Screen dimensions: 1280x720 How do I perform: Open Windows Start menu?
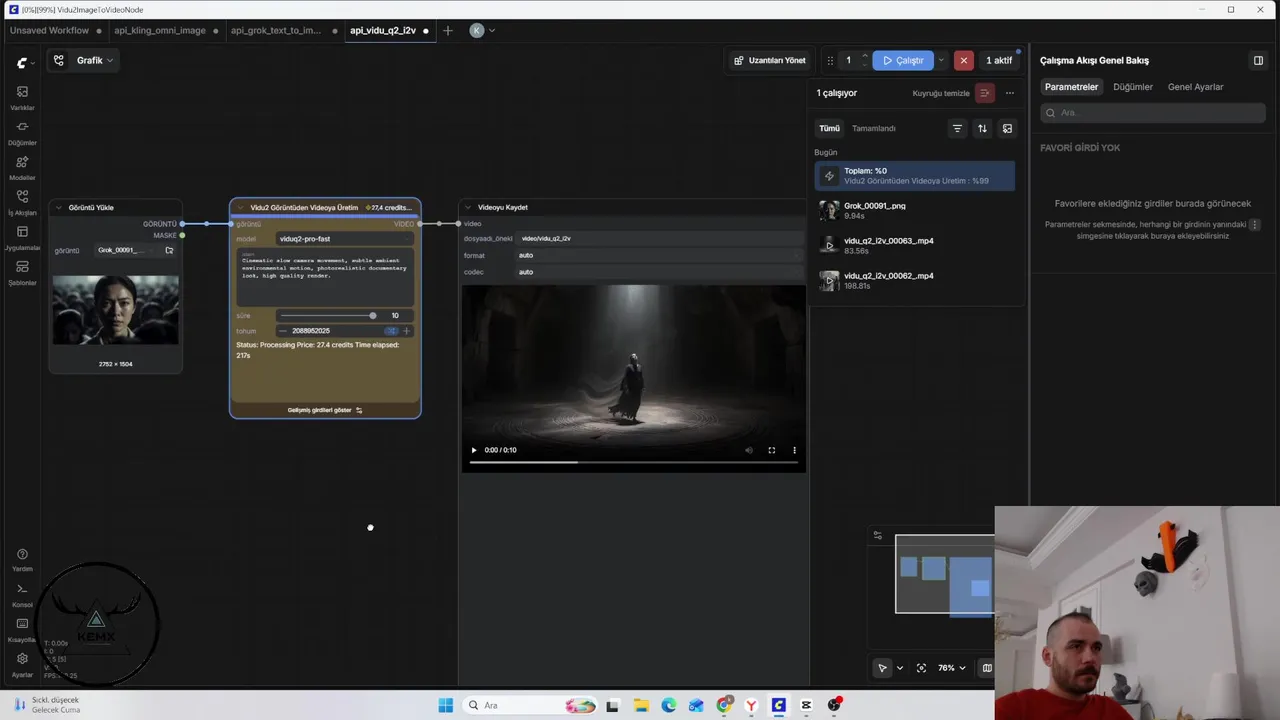tap(445, 705)
